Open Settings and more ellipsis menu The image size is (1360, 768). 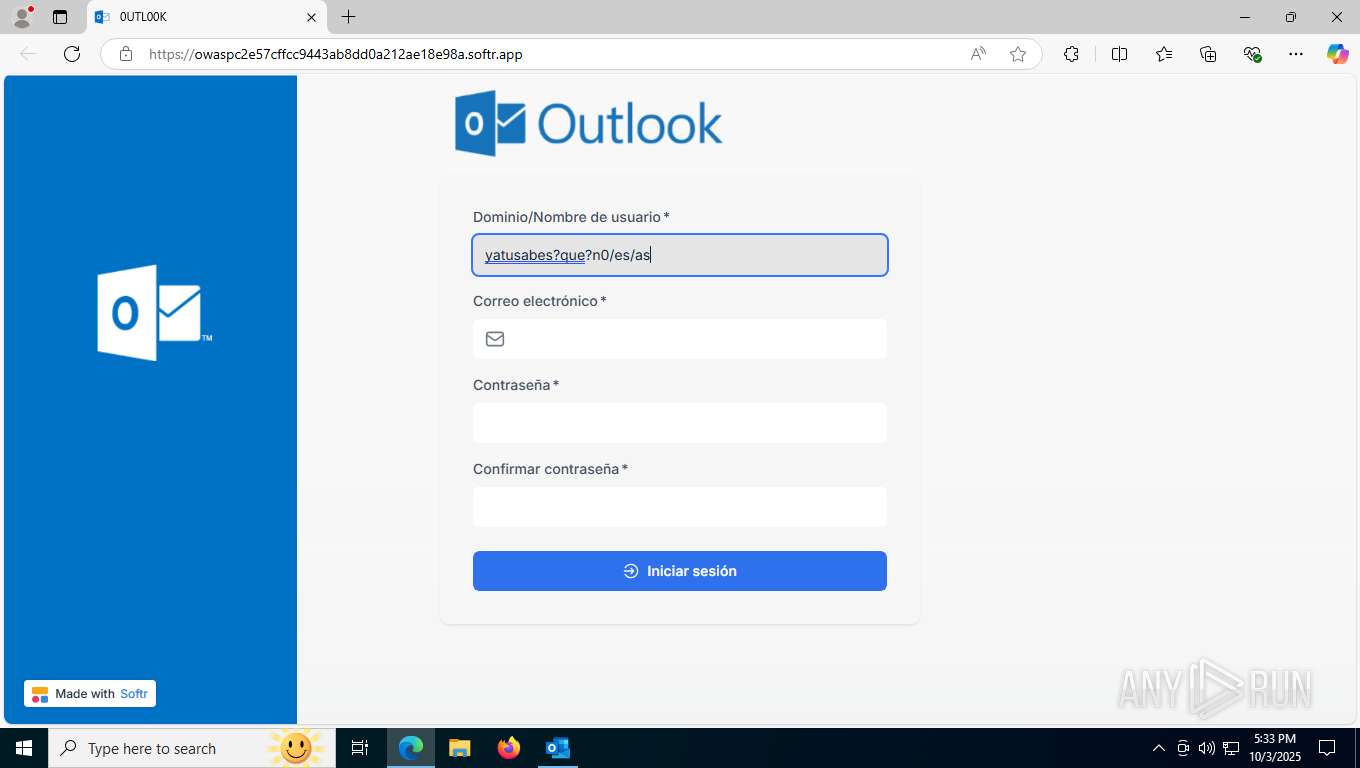[1296, 54]
